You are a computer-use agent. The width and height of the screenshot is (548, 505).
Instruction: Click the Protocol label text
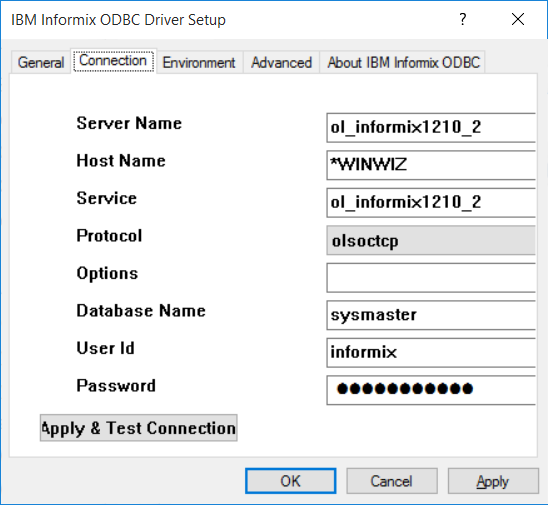109,236
